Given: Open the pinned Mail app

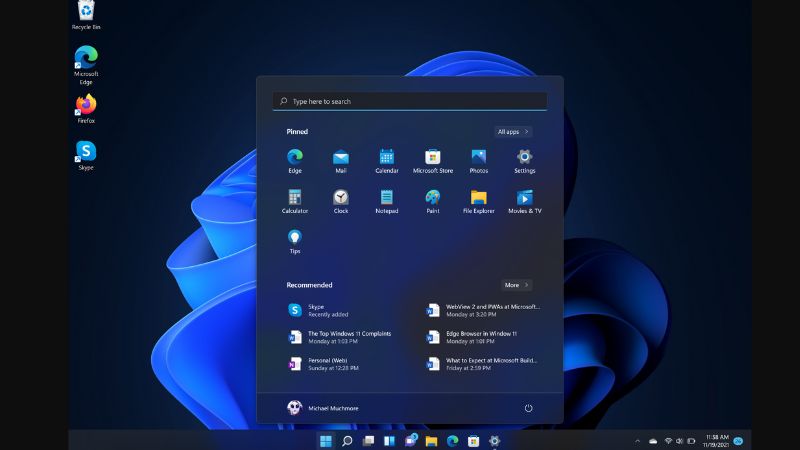Looking at the screenshot, I should [341, 161].
